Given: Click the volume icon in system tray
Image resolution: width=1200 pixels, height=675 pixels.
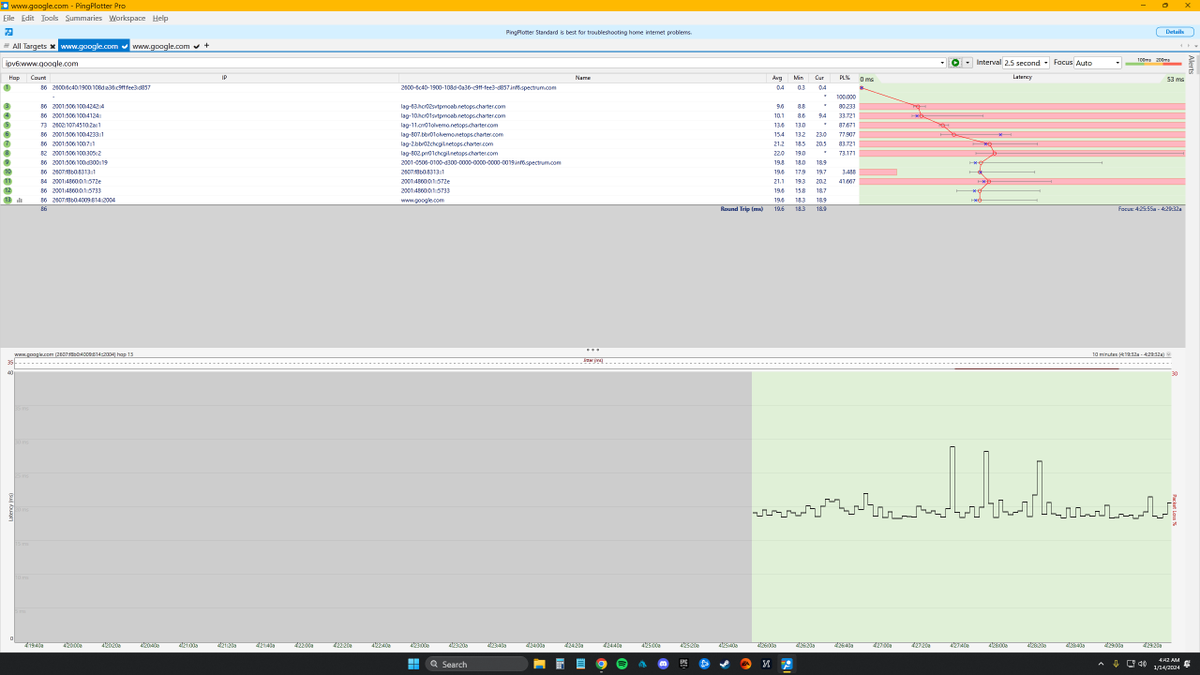Looking at the screenshot, I should pos(1142,664).
